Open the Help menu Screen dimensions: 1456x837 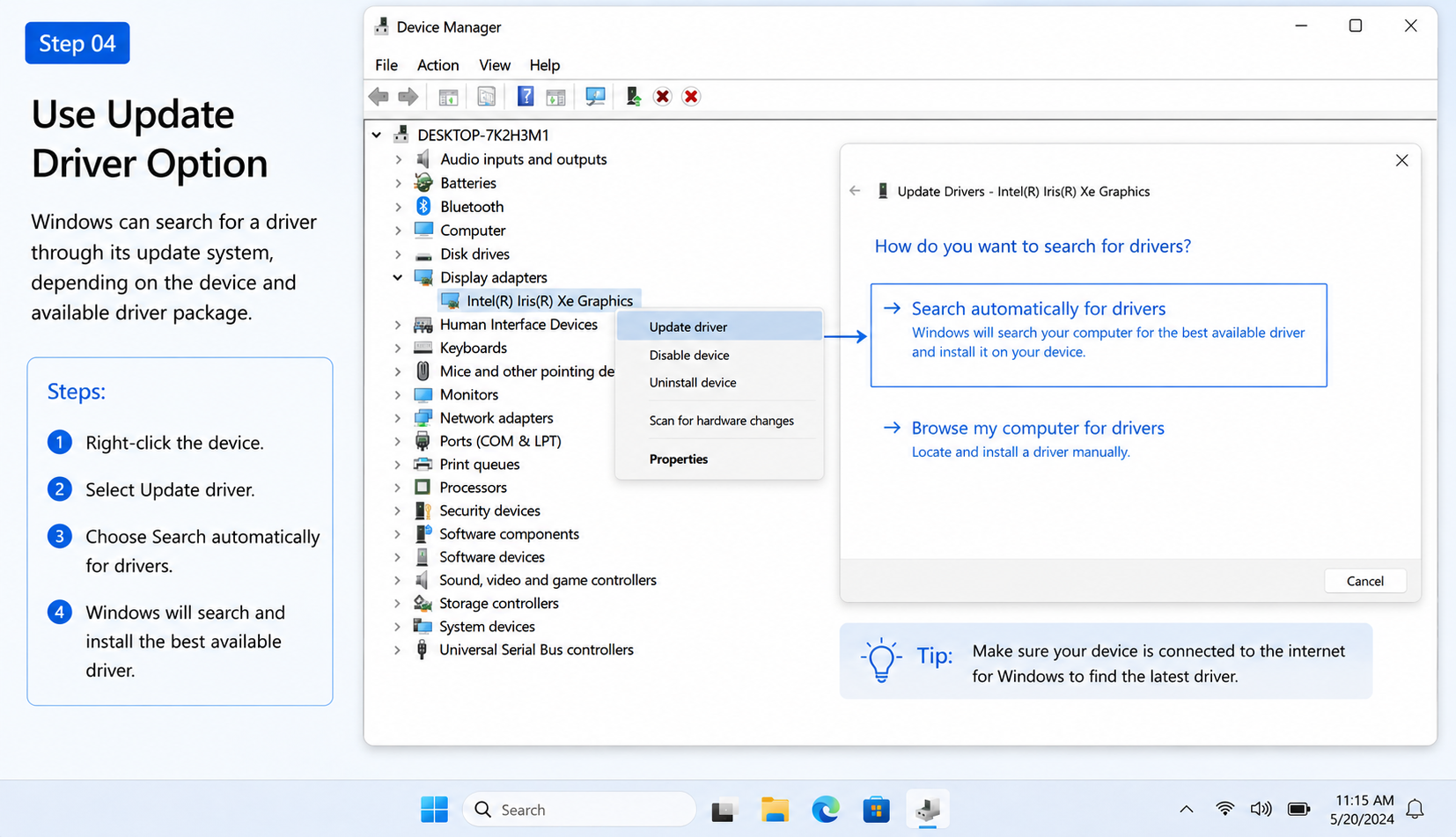click(545, 65)
